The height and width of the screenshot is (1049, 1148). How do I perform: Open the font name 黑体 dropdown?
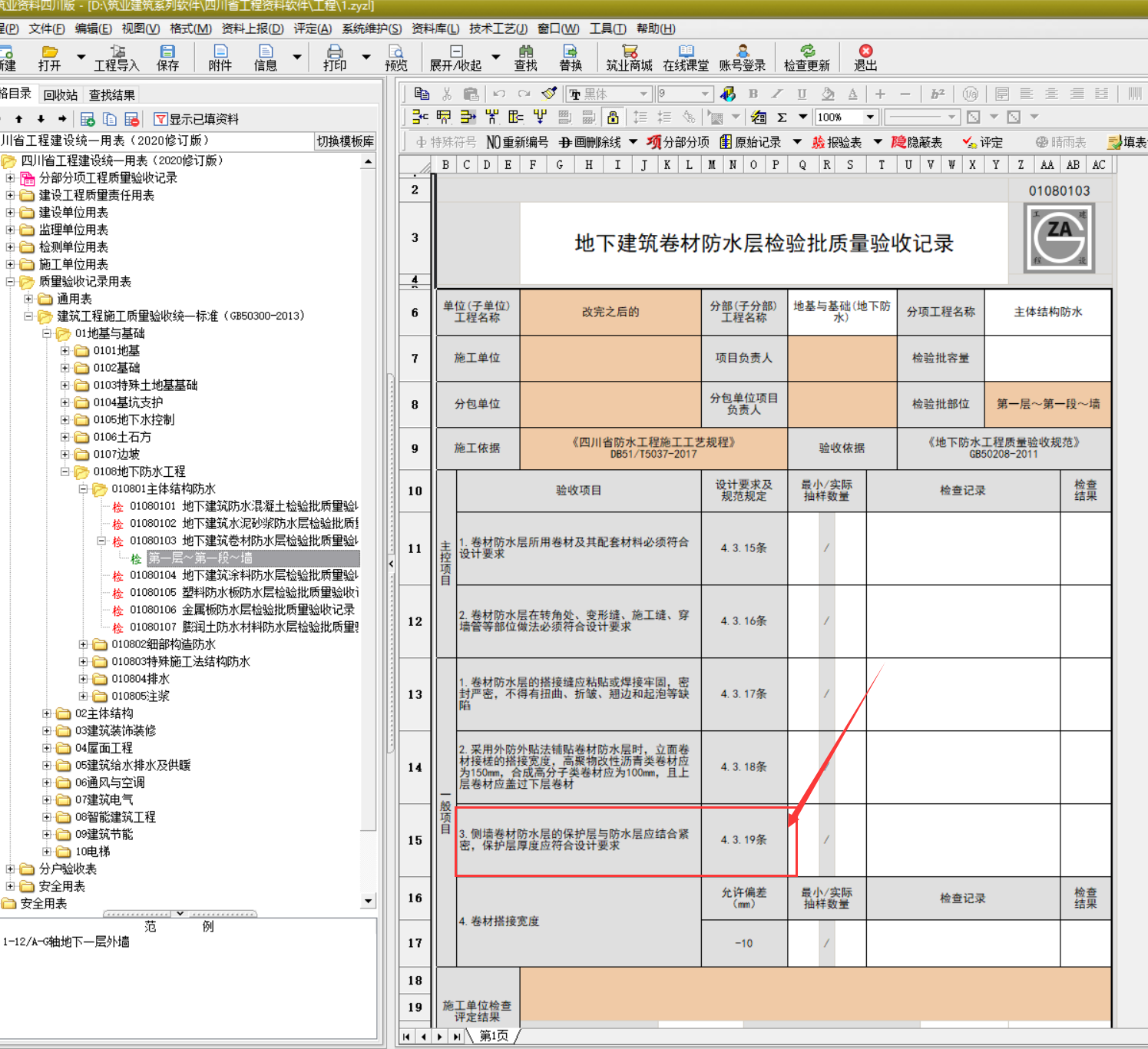point(643,94)
